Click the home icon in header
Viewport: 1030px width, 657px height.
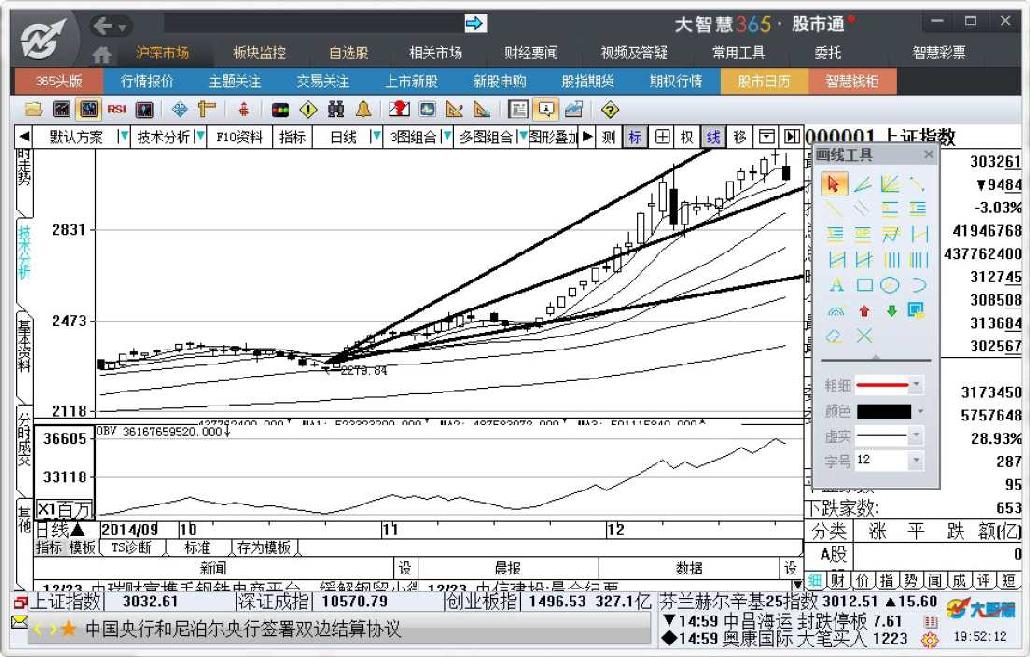coord(102,54)
